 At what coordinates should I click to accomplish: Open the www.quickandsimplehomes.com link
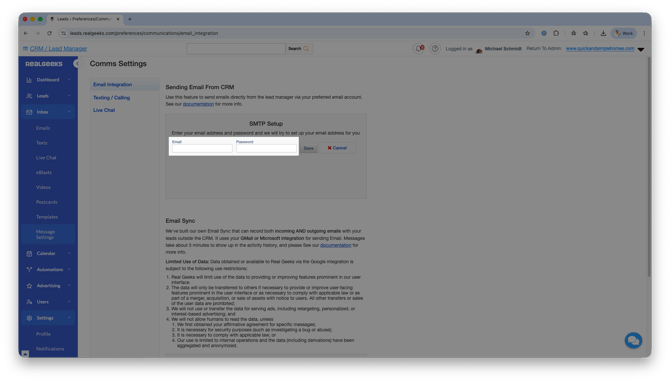point(600,49)
